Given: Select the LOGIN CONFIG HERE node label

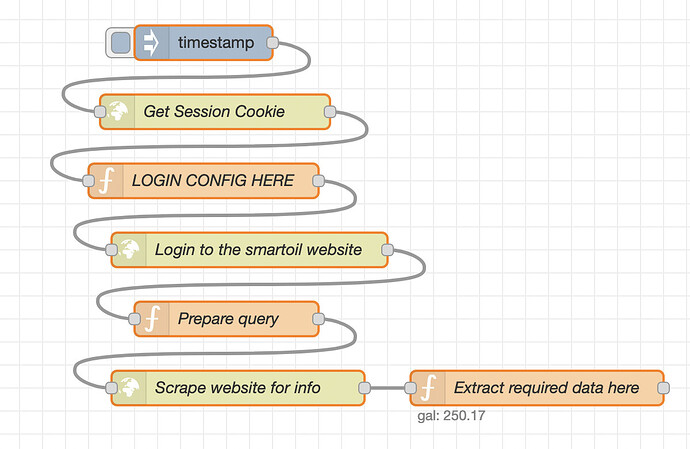Looking at the screenshot, I should click(213, 181).
